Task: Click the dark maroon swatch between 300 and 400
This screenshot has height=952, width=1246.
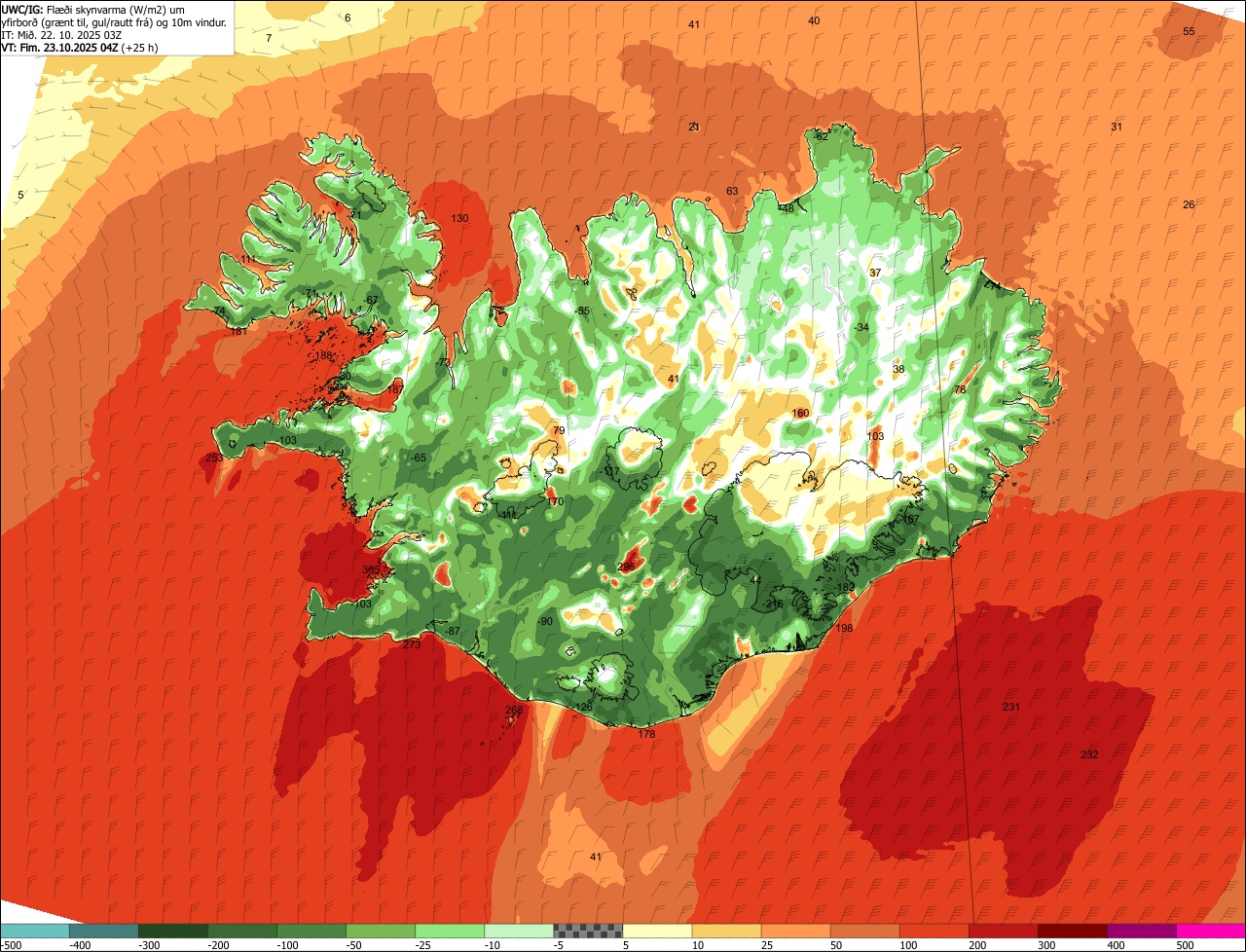Action: click(1072, 931)
